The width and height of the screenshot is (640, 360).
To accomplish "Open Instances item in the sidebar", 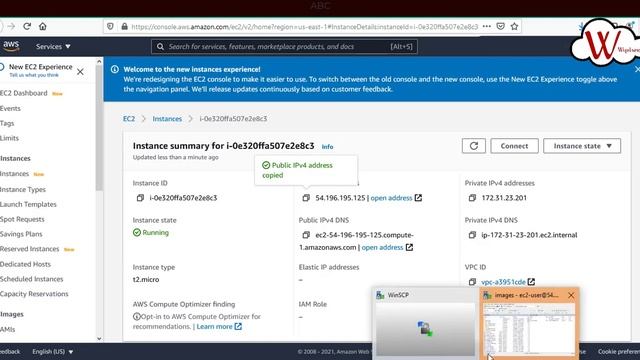I will [x=14, y=174].
